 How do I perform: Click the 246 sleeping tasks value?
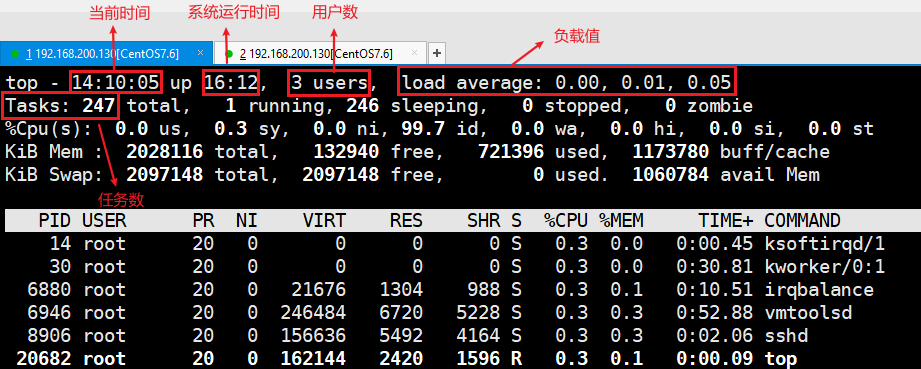pos(362,106)
